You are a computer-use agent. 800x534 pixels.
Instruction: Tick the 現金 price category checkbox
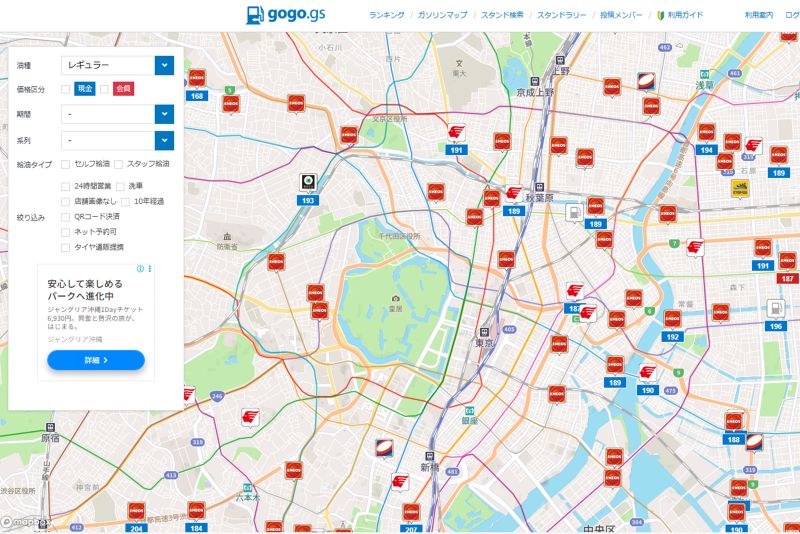[66, 89]
